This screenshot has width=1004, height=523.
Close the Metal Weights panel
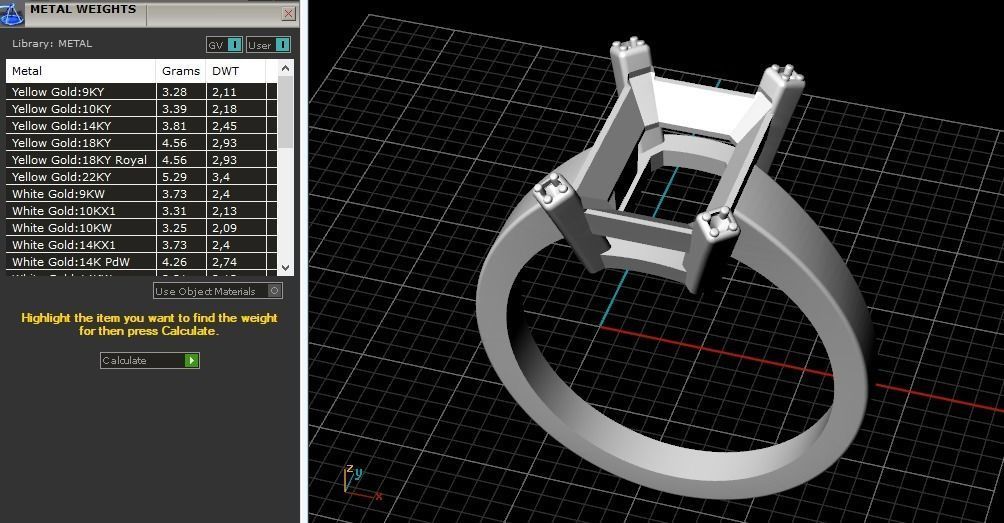[x=289, y=13]
